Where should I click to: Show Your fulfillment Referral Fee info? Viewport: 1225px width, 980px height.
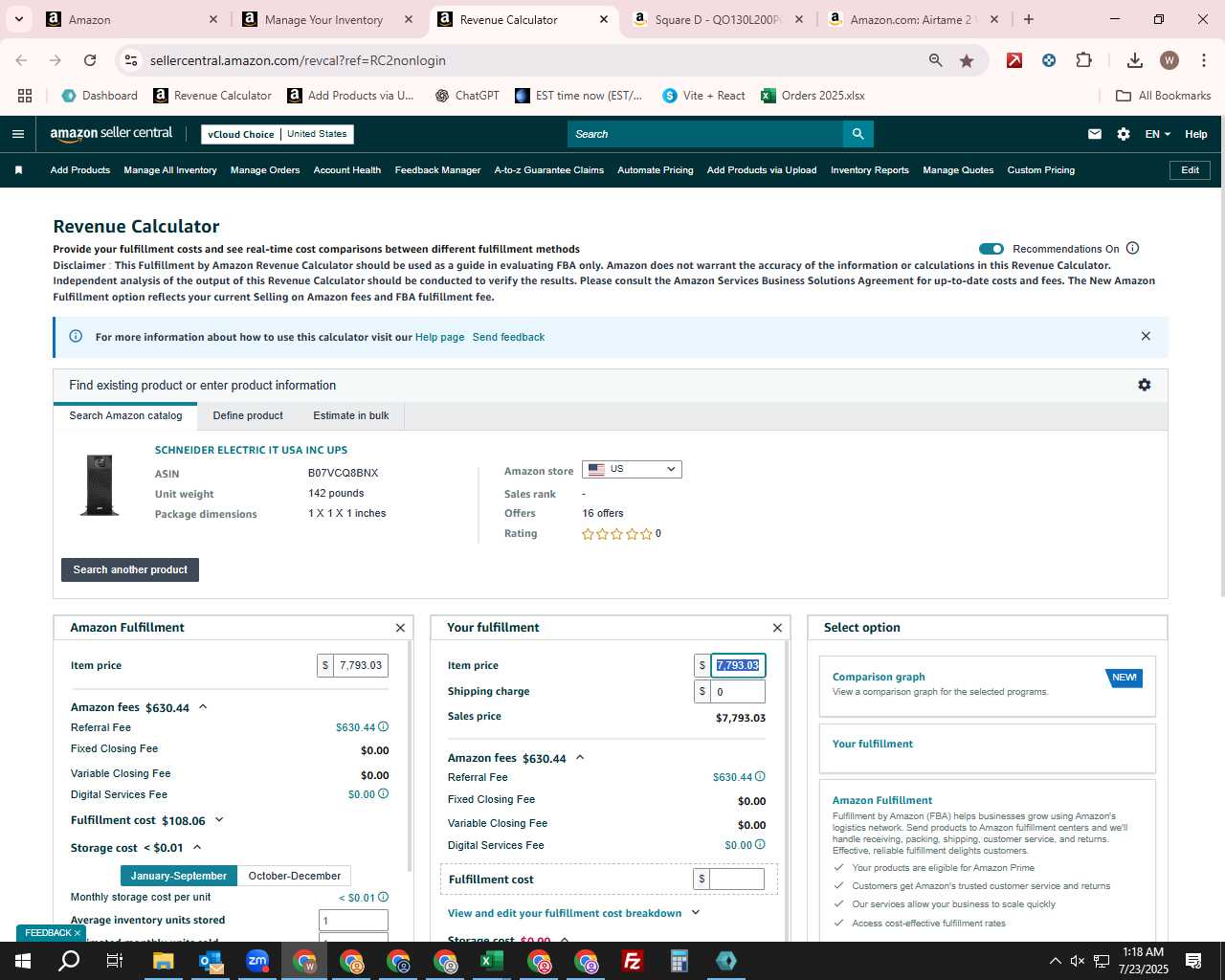click(x=761, y=777)
